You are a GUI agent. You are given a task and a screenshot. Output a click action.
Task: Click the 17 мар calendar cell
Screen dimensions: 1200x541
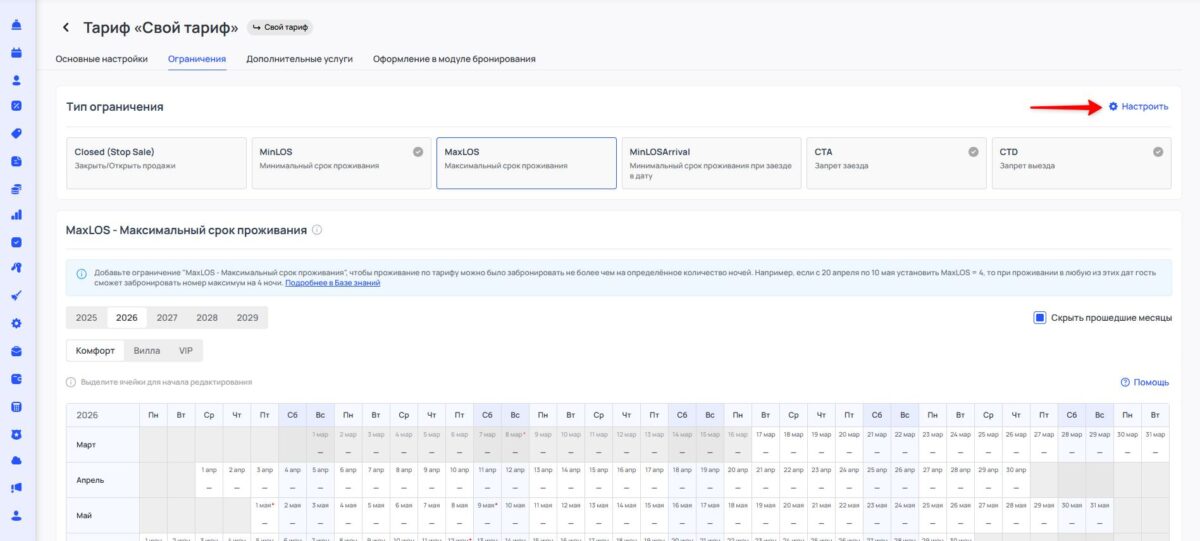(765, 444)
